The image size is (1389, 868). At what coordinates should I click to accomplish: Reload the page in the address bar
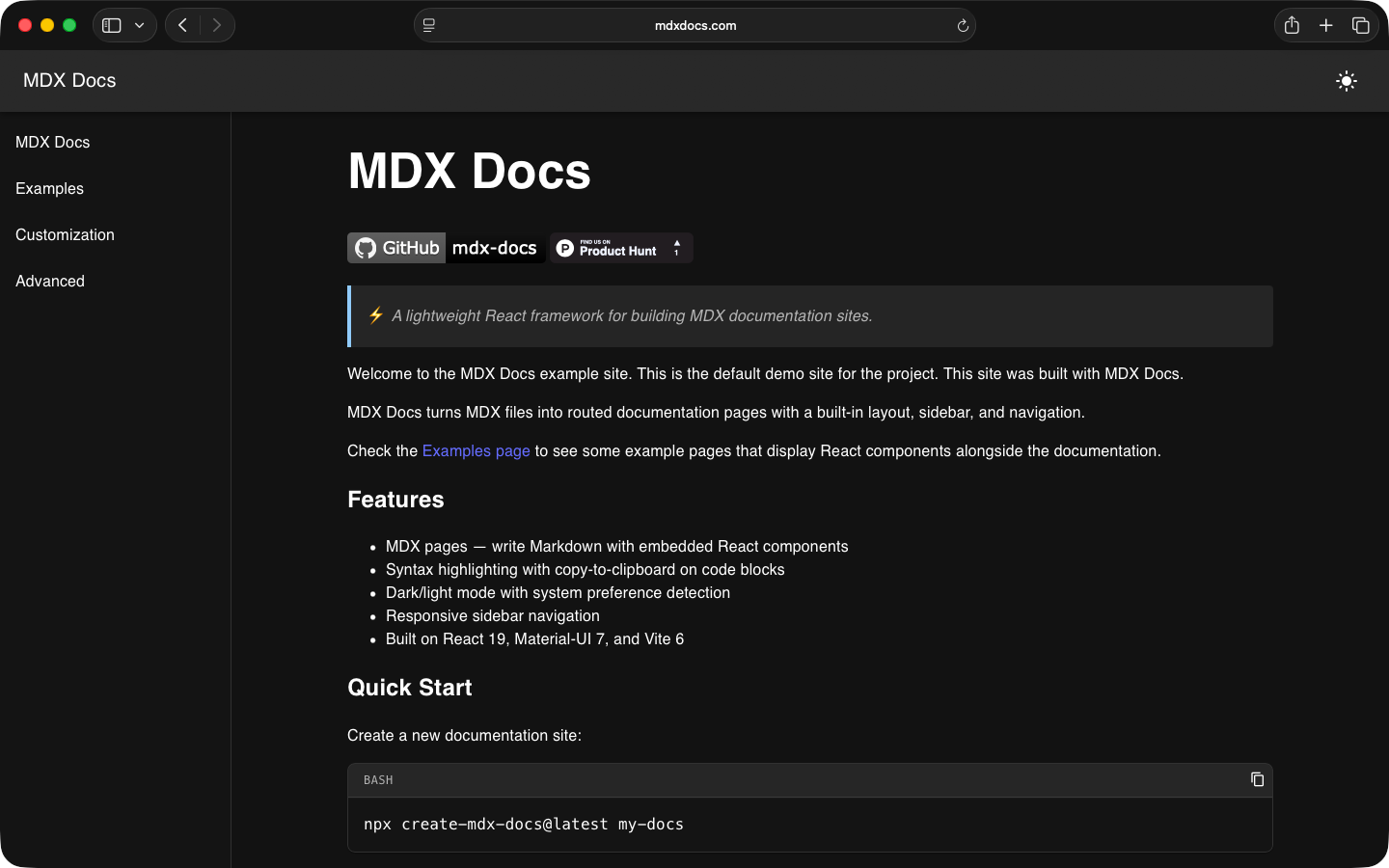pyautogui.click(x=962, y=26)
